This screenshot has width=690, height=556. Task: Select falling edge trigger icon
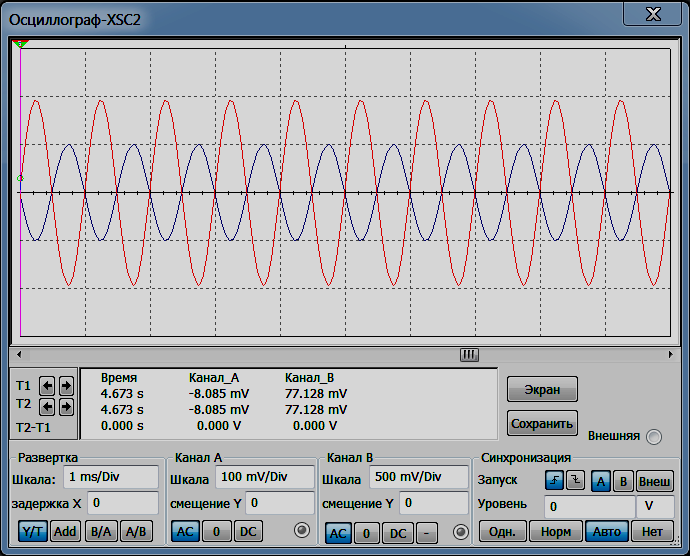pyautogui.click(x=576, y=480)
